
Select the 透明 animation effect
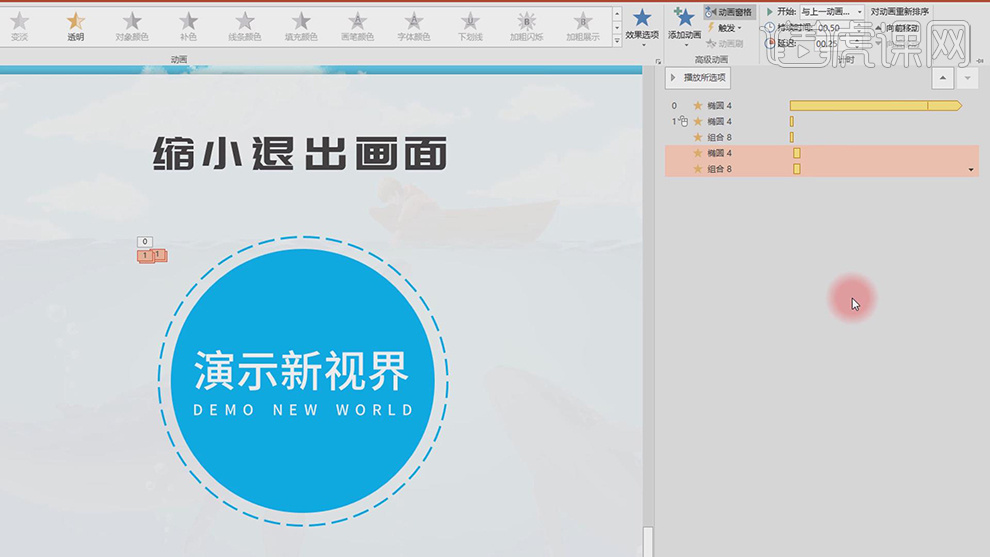point(76,26)
